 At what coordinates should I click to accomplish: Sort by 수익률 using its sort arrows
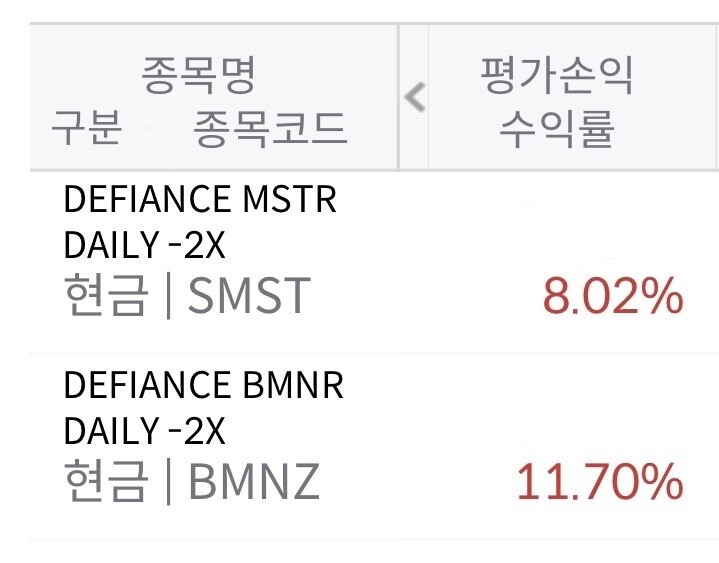[x=641, y=128]
